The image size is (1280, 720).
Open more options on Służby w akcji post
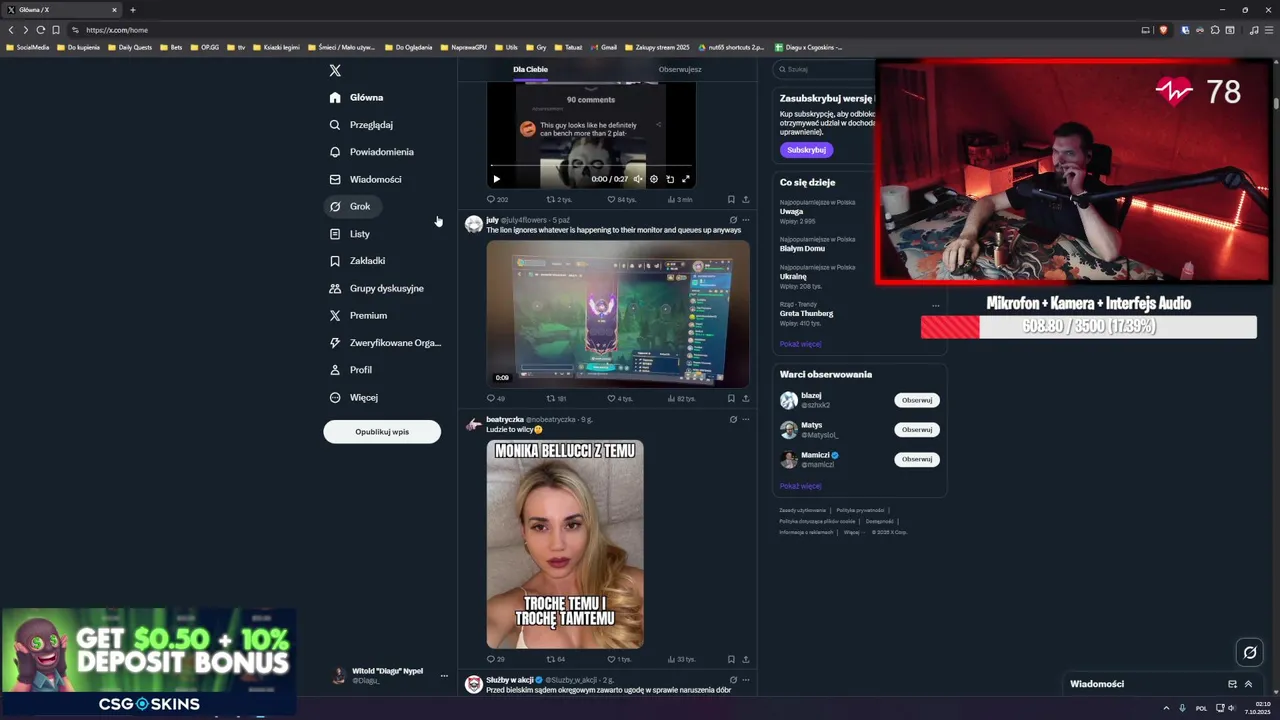746,680
